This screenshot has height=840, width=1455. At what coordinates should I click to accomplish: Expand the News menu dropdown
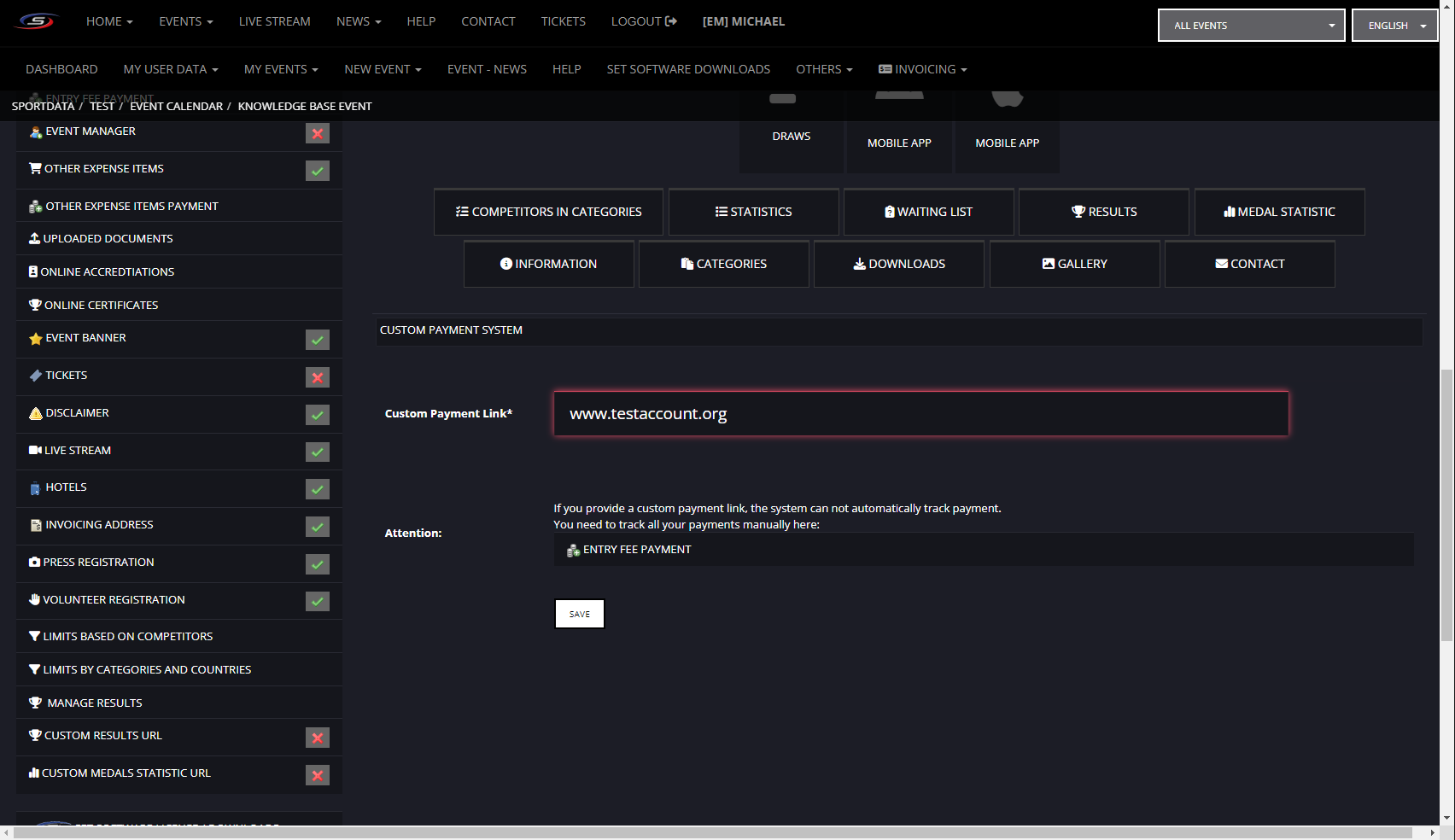coord(359,21)
